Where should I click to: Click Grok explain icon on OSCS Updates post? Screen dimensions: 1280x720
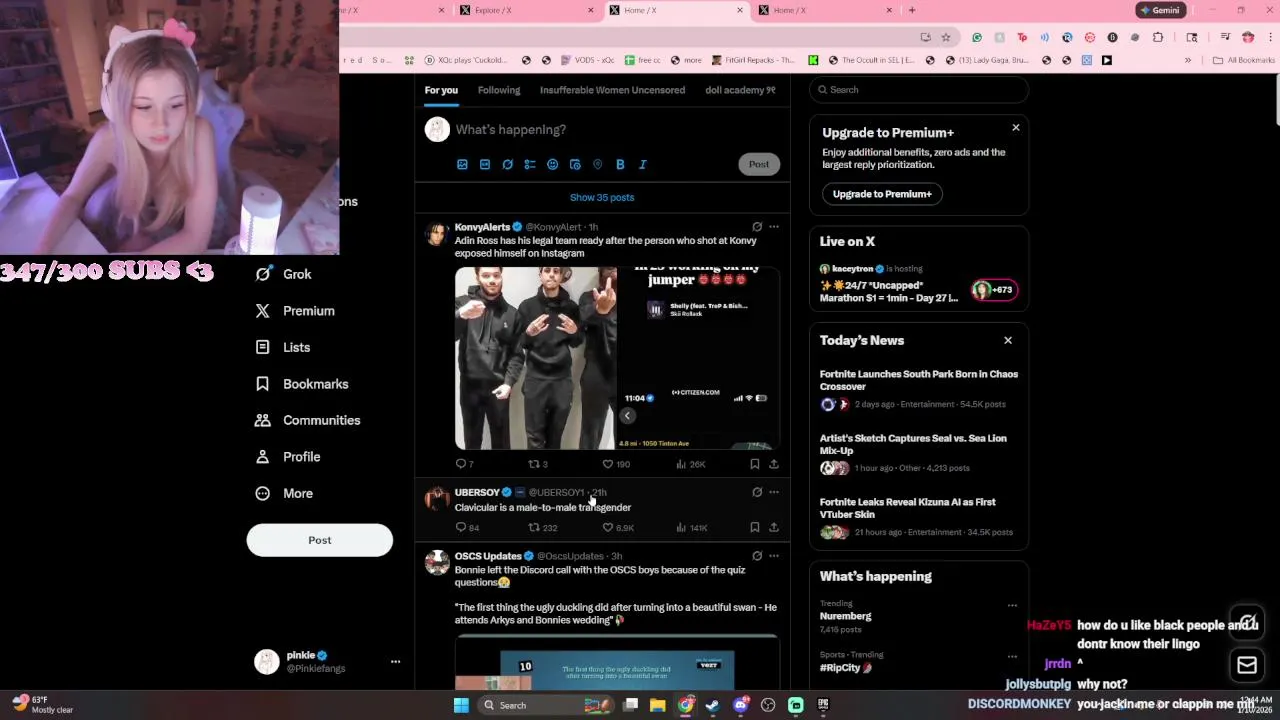coord(757,556)
